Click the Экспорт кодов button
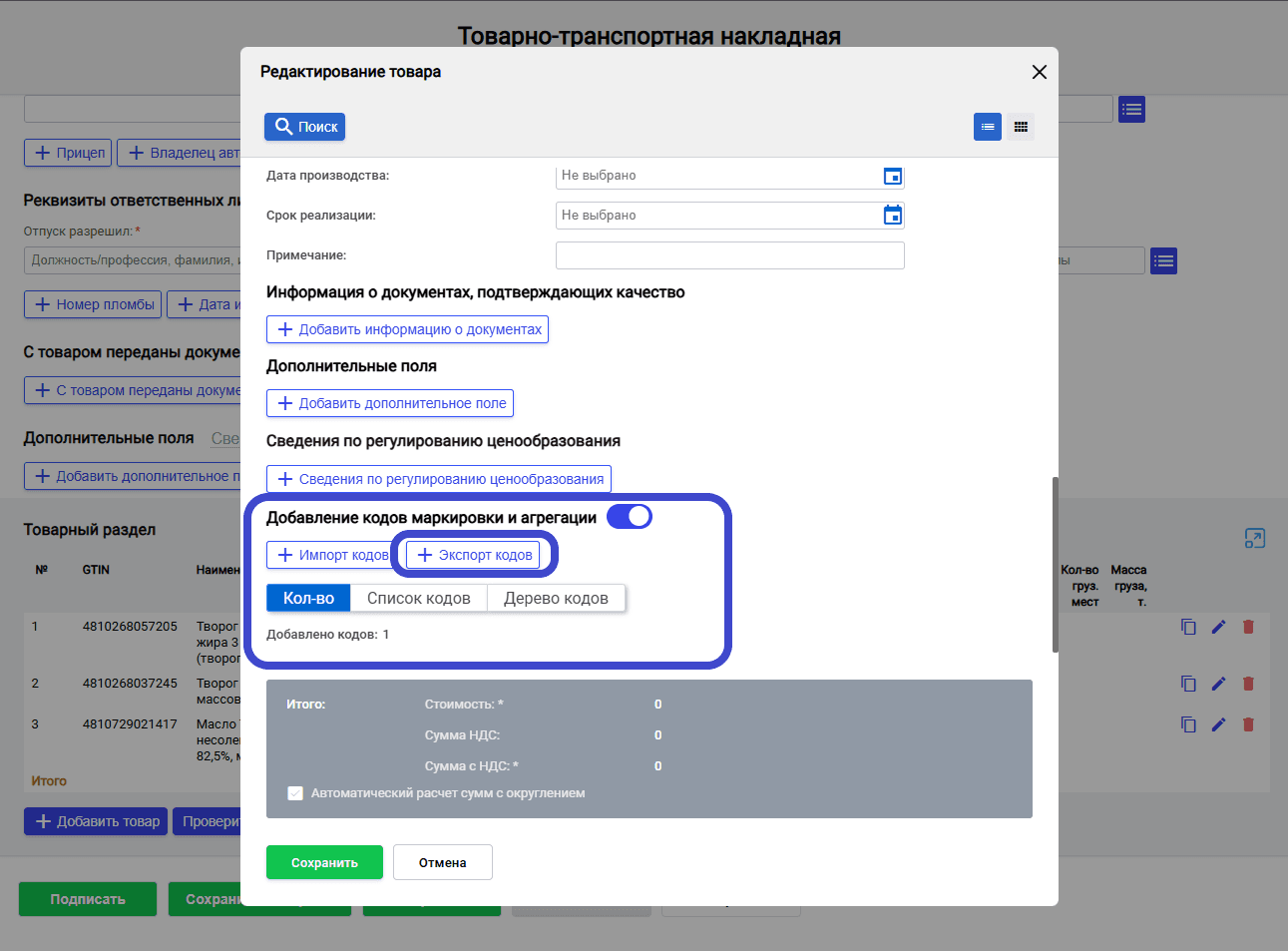The width and height of the screenshot is (1288, 951). [473, 555]
